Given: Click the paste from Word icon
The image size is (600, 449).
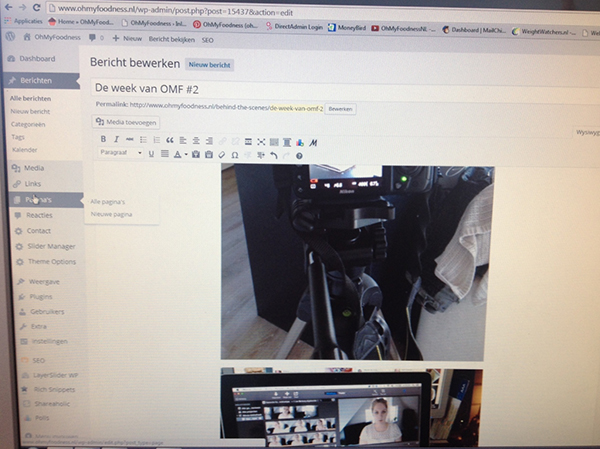Looking at the screenshot, I should coord(209,155).
